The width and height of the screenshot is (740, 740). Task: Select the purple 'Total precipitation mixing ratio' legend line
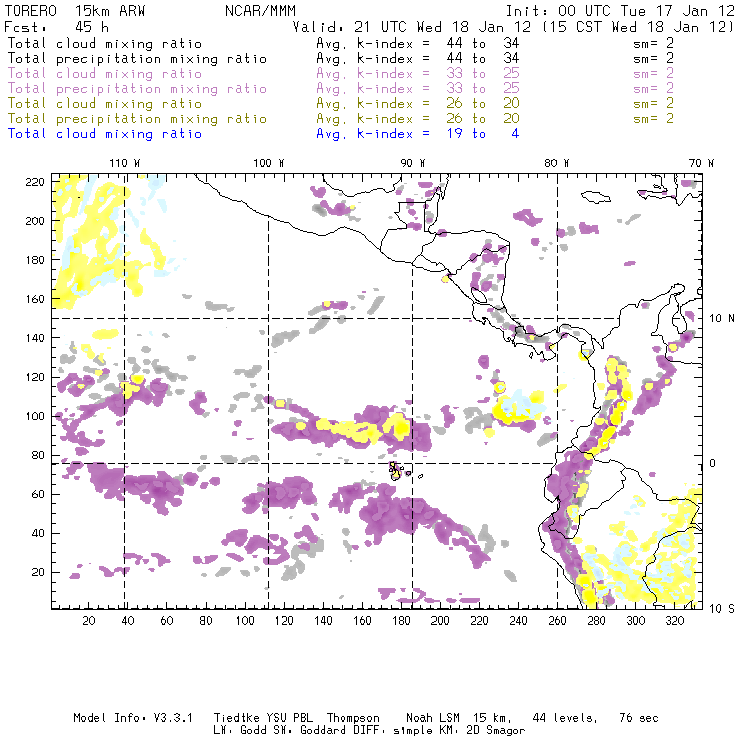click(137, 89)
